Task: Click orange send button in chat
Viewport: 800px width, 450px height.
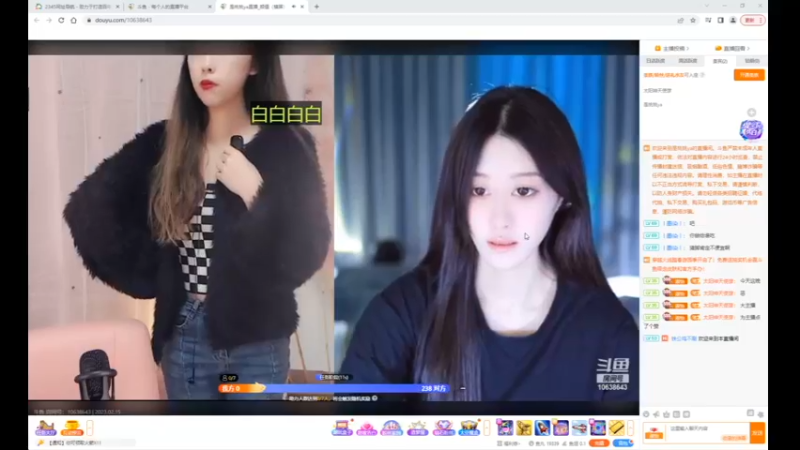Action: 758,433
